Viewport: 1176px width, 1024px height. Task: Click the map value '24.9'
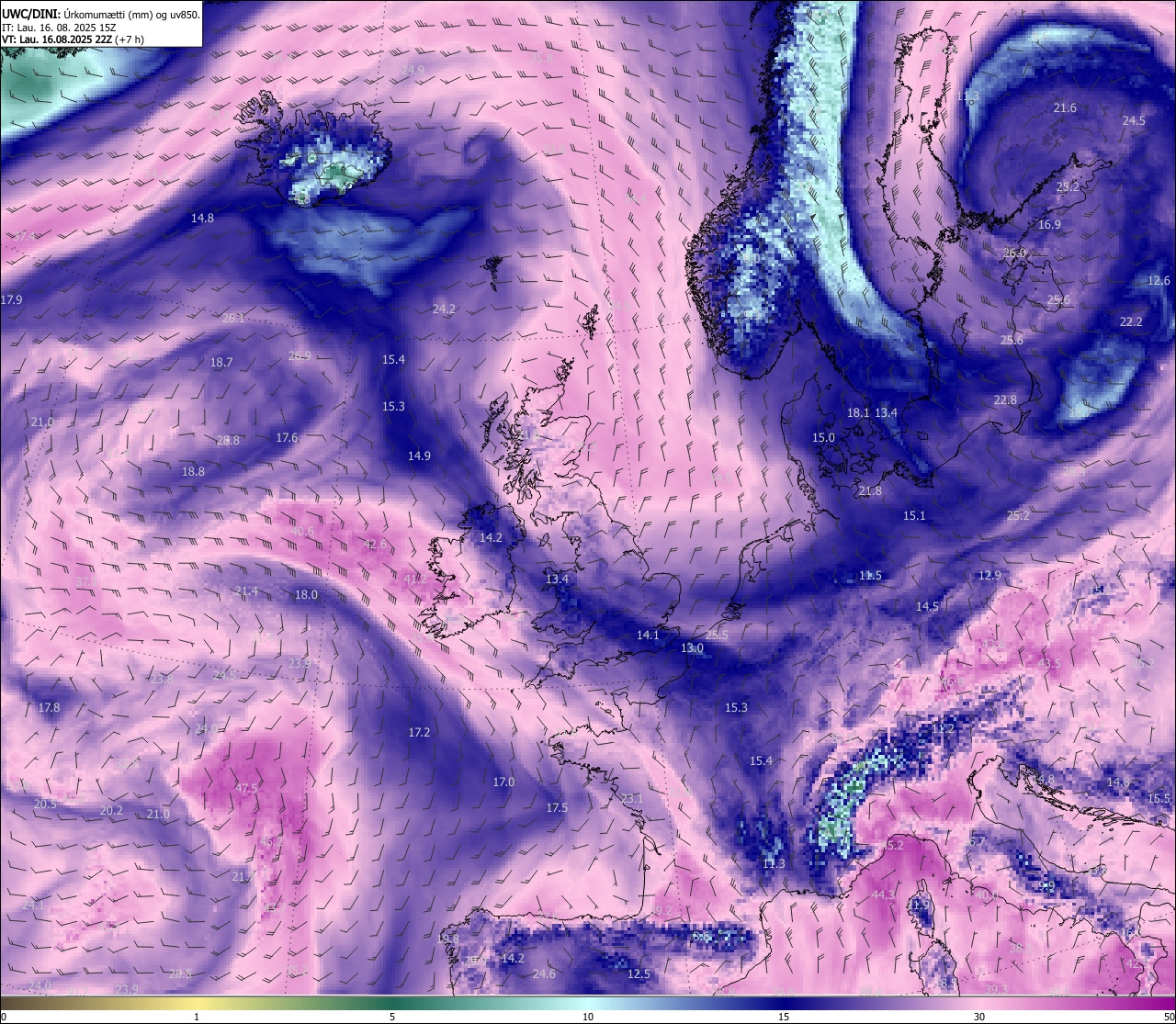pos(413,70)
